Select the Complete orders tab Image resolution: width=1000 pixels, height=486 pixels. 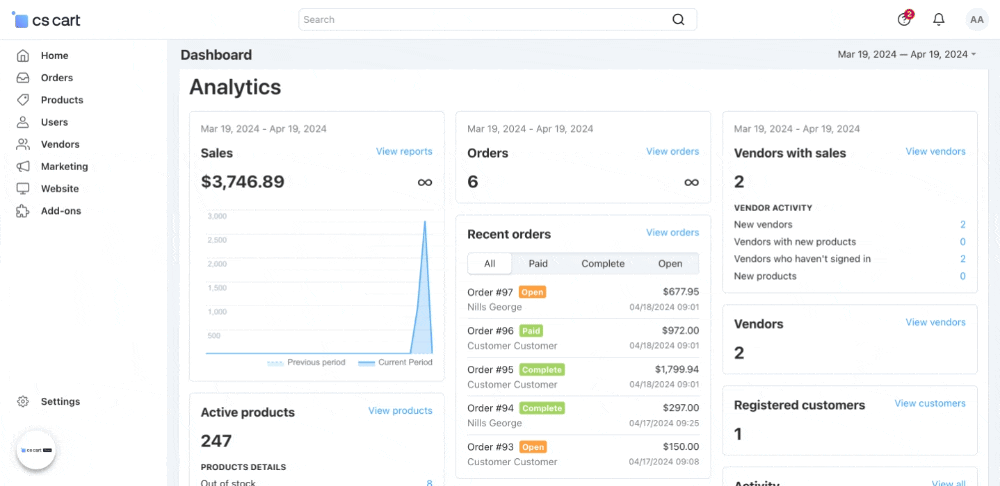click(603, 264)
